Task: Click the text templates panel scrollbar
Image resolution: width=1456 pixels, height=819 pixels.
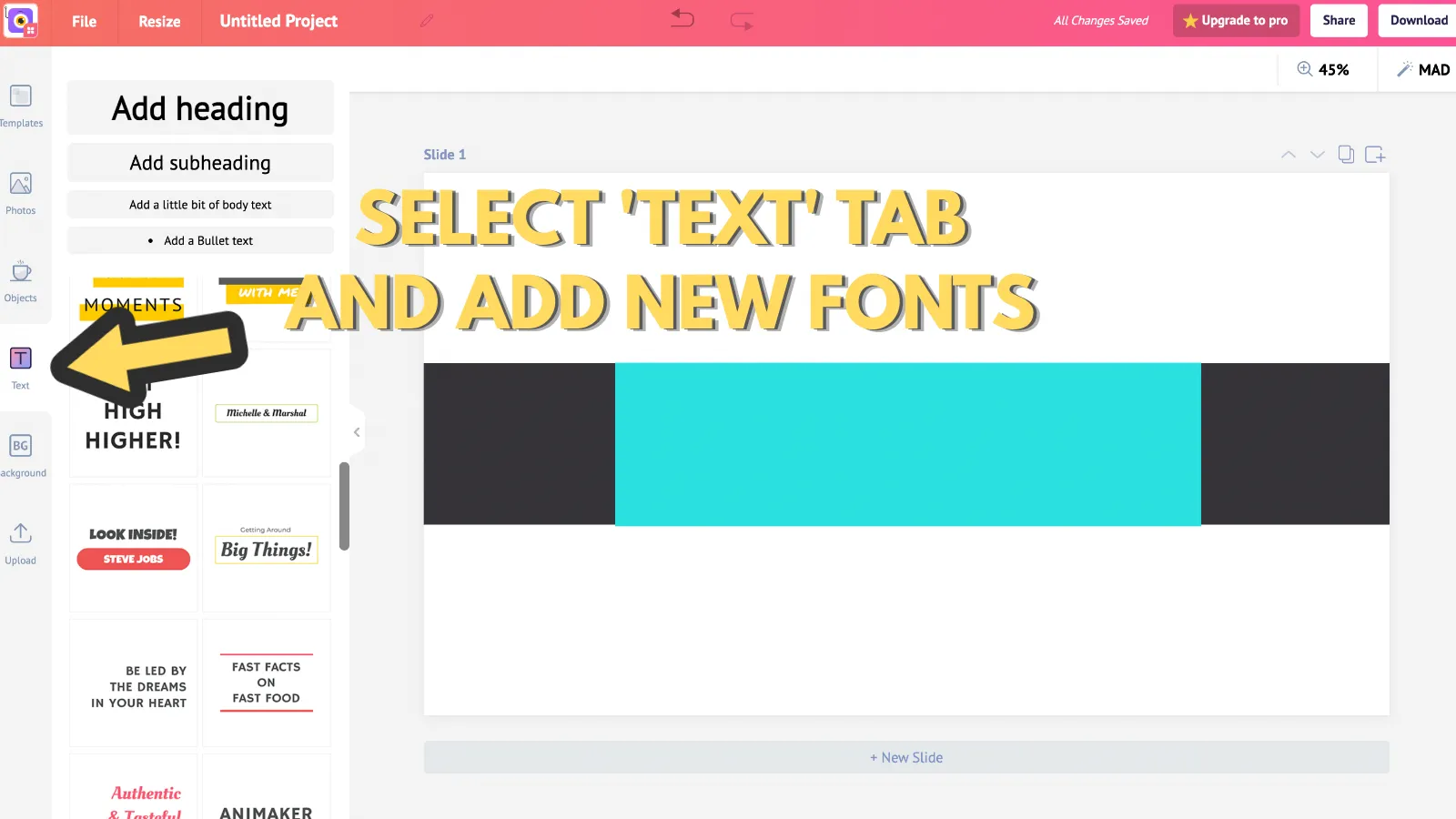Action: (x=344, y=506)
